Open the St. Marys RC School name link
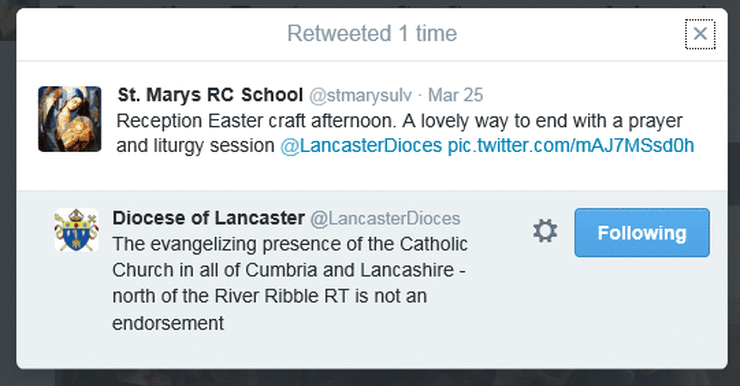The width and height of the screenshot is (740, 386). pyautogui.click(x=210, y=95)
